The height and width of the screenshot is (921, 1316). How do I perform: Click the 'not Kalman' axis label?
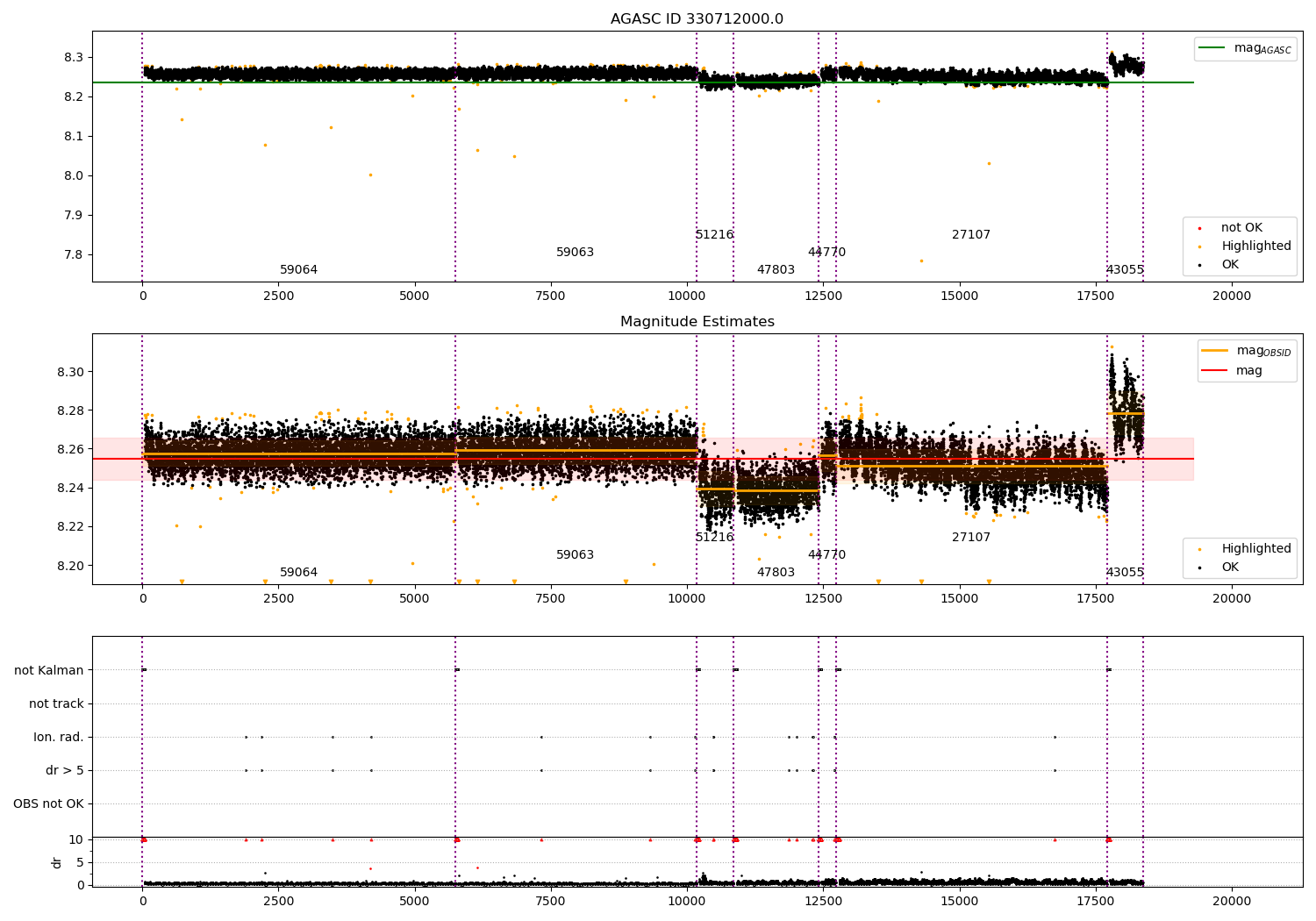49,671
